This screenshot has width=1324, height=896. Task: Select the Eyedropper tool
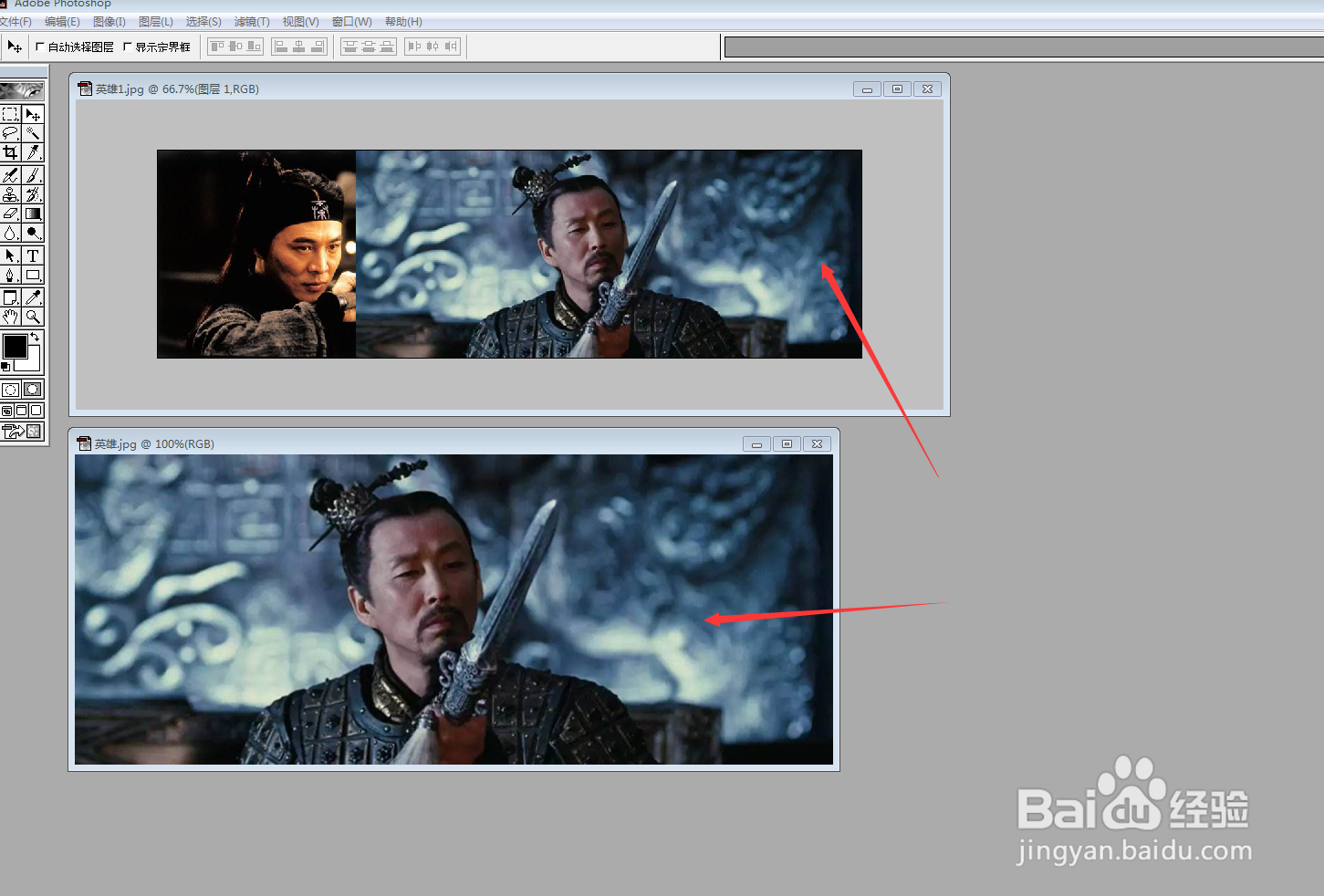(33, 297)
